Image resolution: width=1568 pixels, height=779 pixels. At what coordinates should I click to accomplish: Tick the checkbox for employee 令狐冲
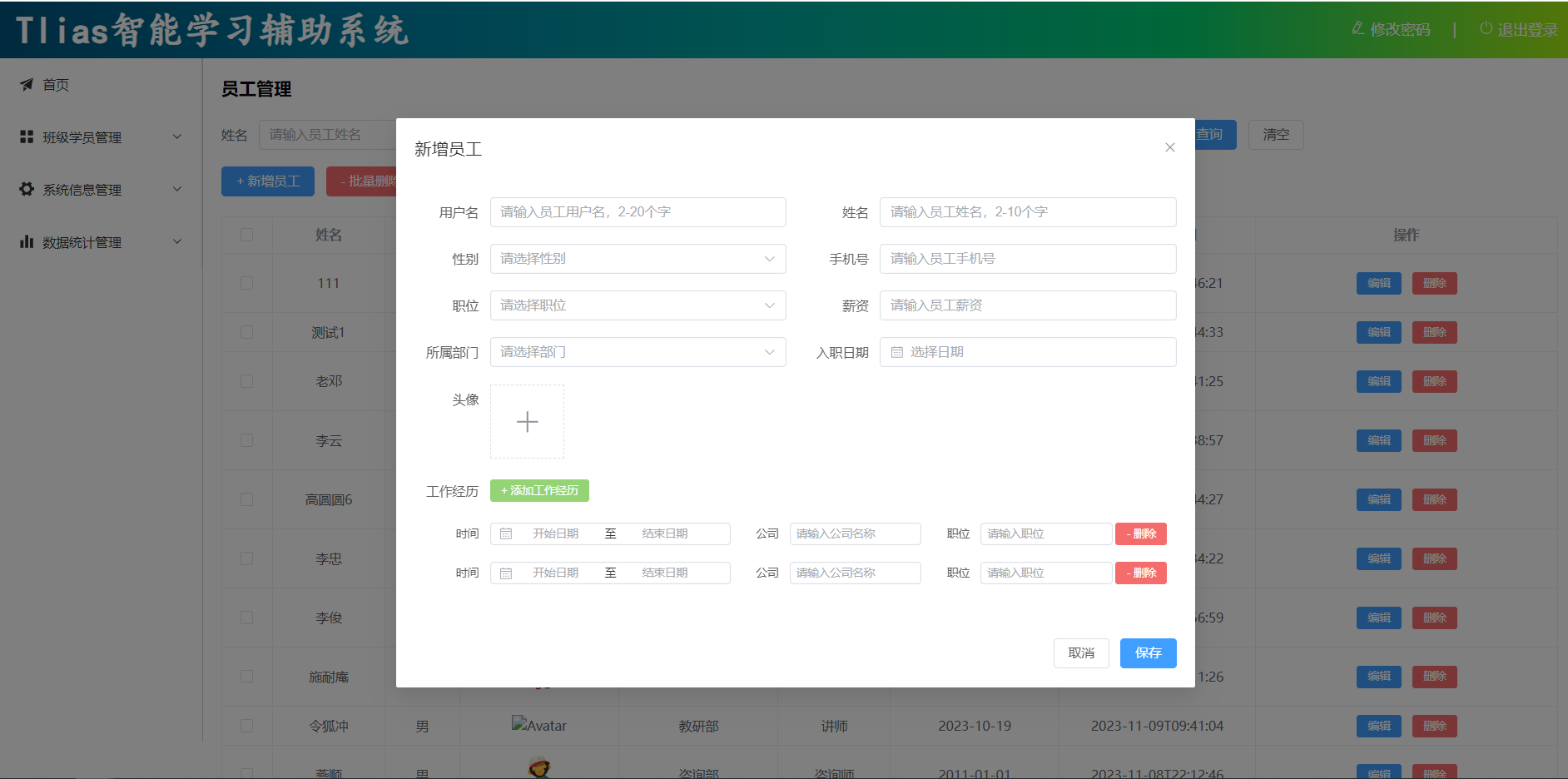[x=246, y=726]
